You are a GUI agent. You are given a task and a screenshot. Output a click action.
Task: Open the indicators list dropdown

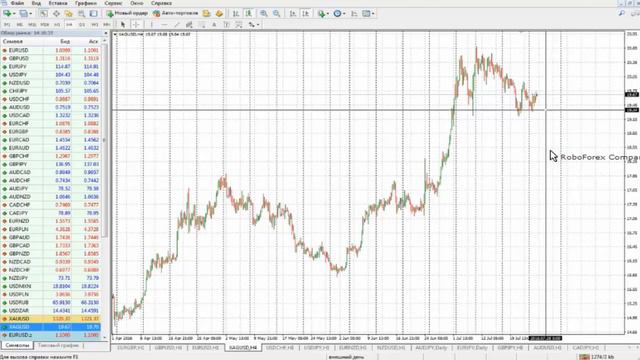323,13
